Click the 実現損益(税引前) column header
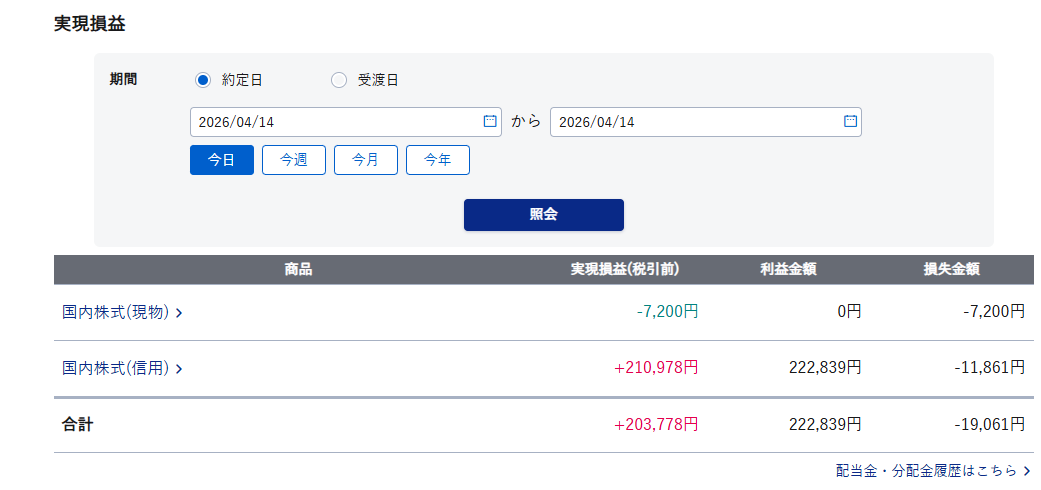Viewport: 1041px width, 490px height. coord(625,269)
